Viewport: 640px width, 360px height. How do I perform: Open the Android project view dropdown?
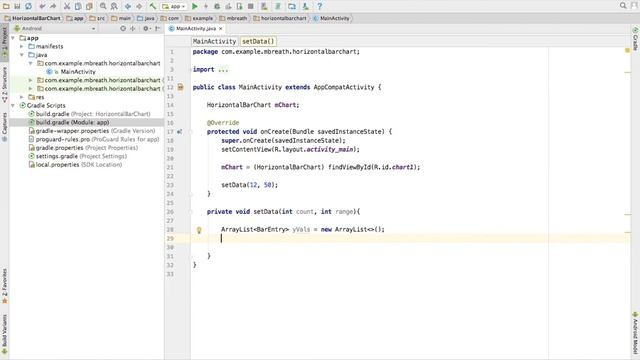(x=55, y=29)
